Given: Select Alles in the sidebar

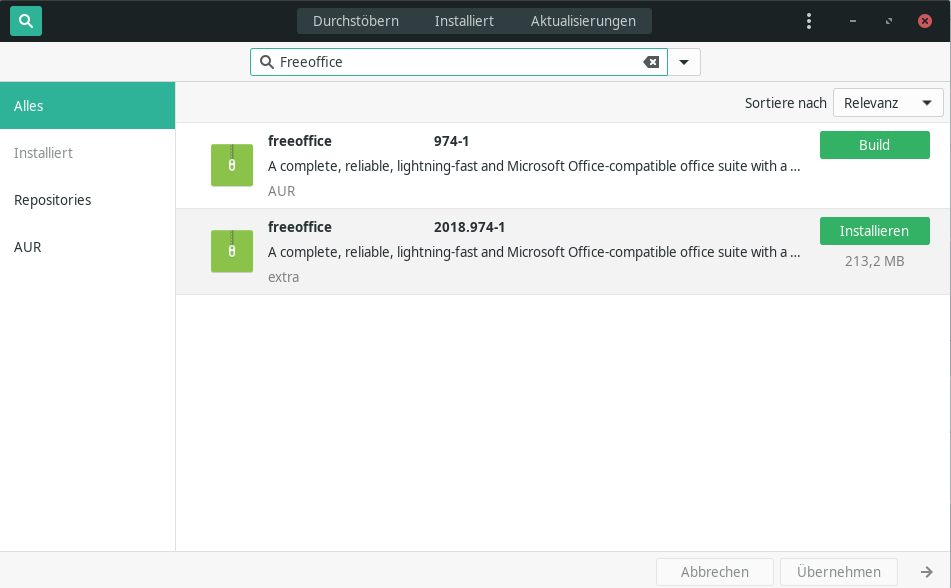Looking at the screenshot, I should (x=87, y=106).
